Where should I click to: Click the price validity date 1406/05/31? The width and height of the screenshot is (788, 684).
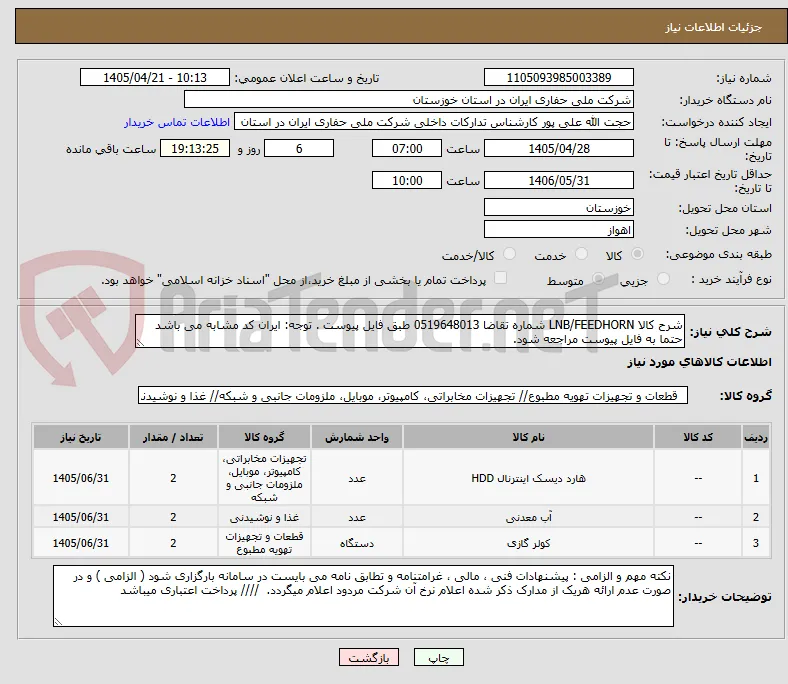558,180
